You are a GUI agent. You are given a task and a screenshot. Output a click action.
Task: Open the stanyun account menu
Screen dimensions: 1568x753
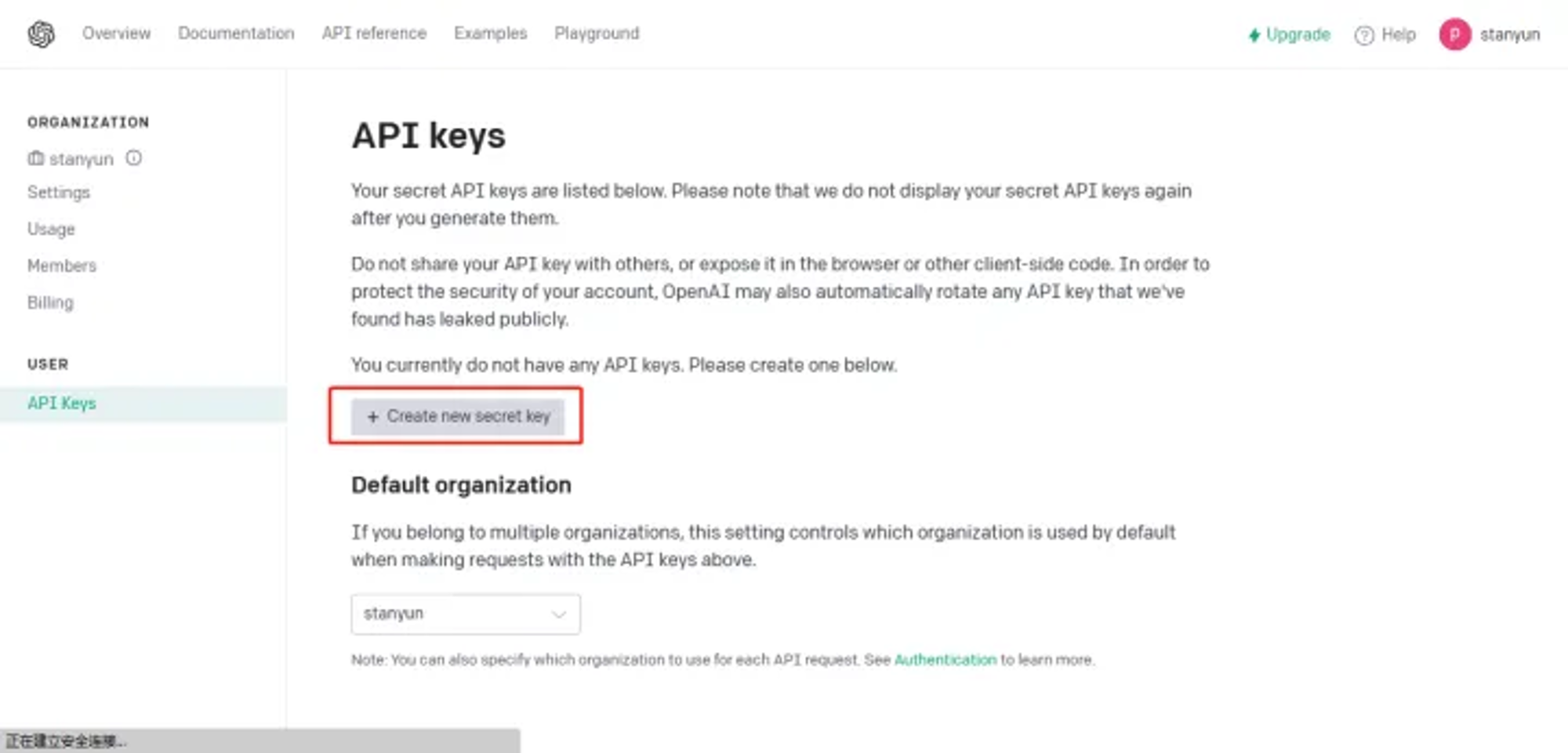click(1490, 34)
